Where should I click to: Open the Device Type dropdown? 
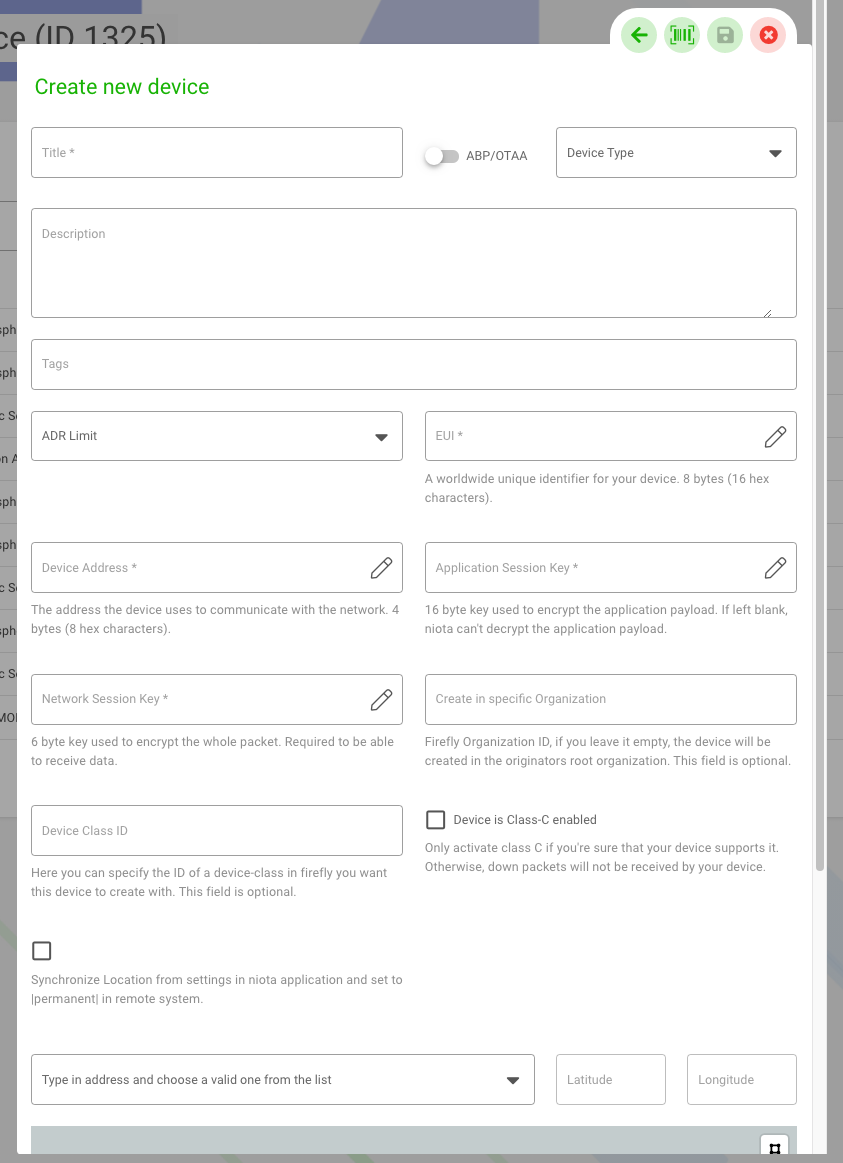(676, 153)
